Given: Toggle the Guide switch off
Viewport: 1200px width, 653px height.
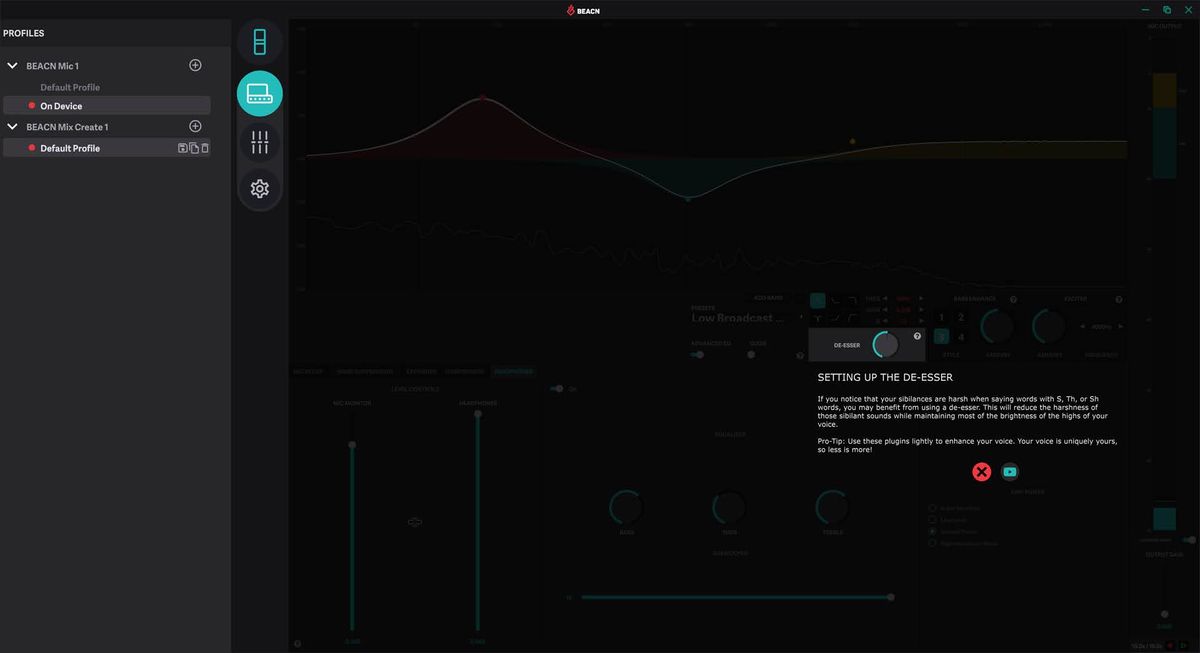Looking at the screenshot, I should click(750, 353).
